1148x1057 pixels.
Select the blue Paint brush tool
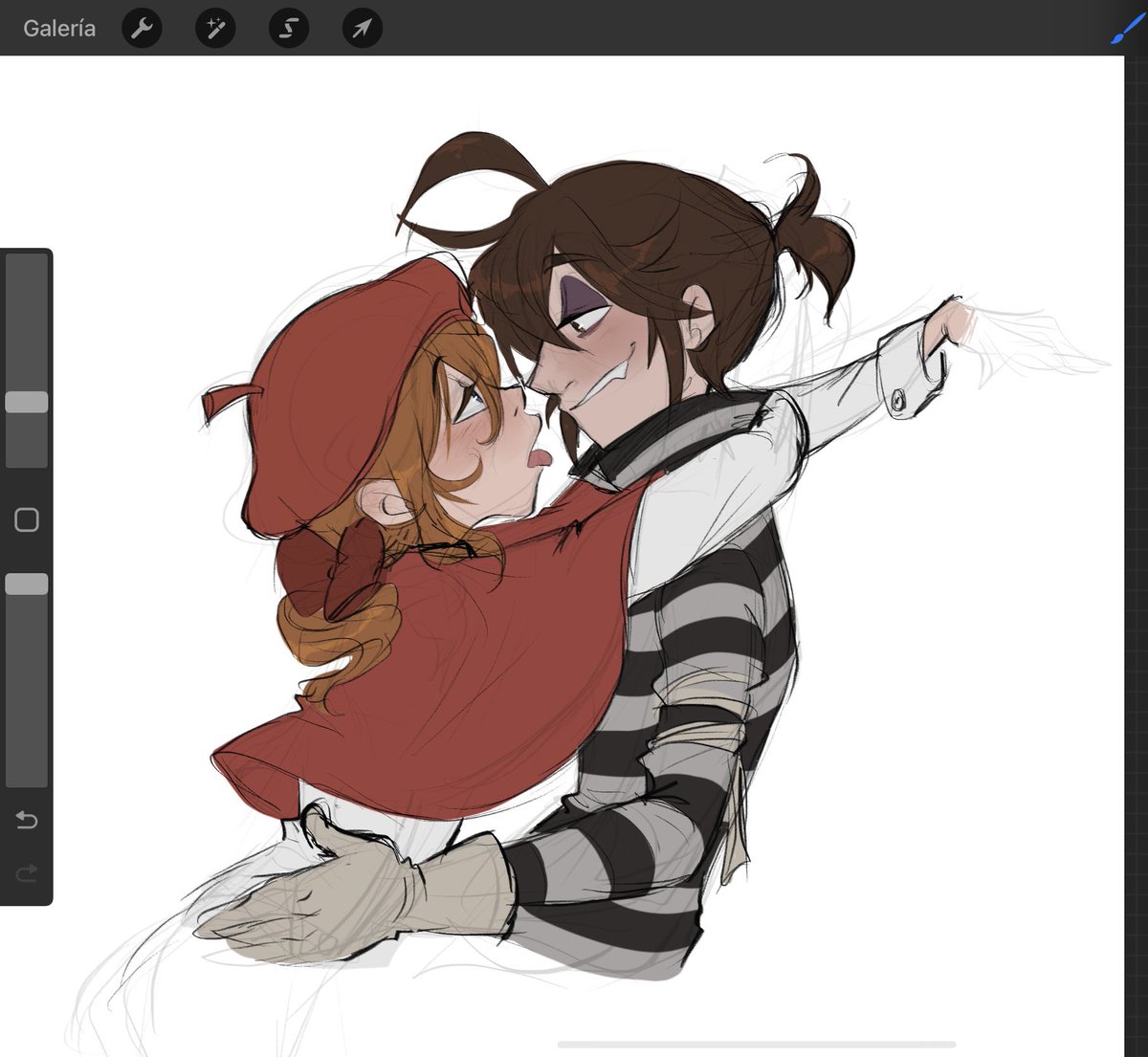pos(1127,29)
